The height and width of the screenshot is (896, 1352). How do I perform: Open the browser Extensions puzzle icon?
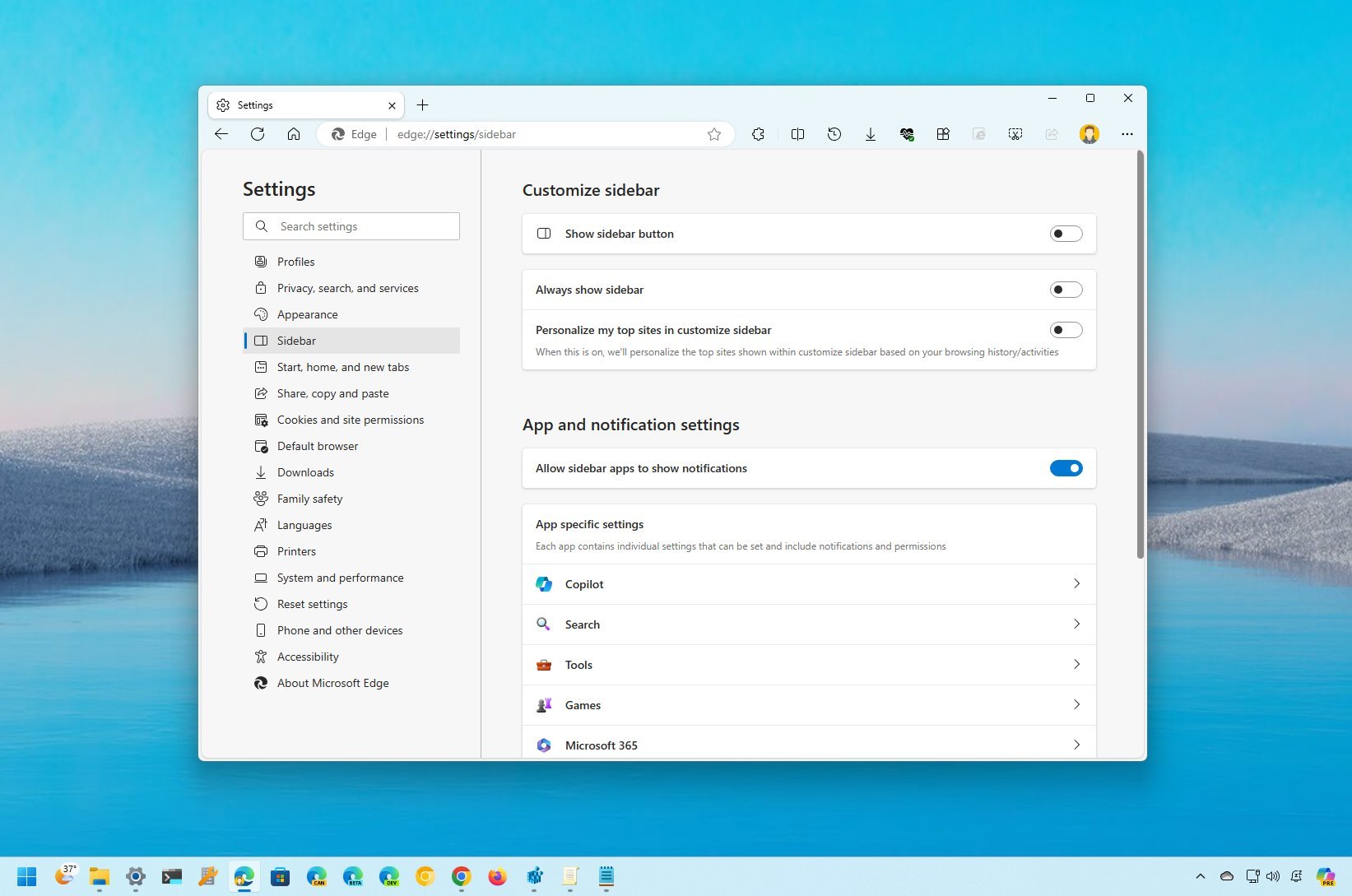point(758,133)
